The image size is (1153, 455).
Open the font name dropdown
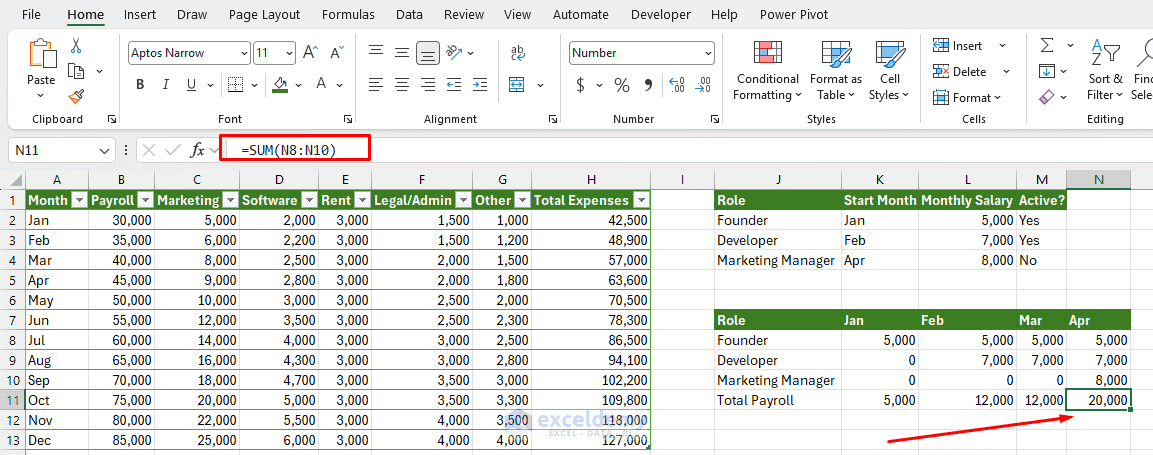coord(244,53)
